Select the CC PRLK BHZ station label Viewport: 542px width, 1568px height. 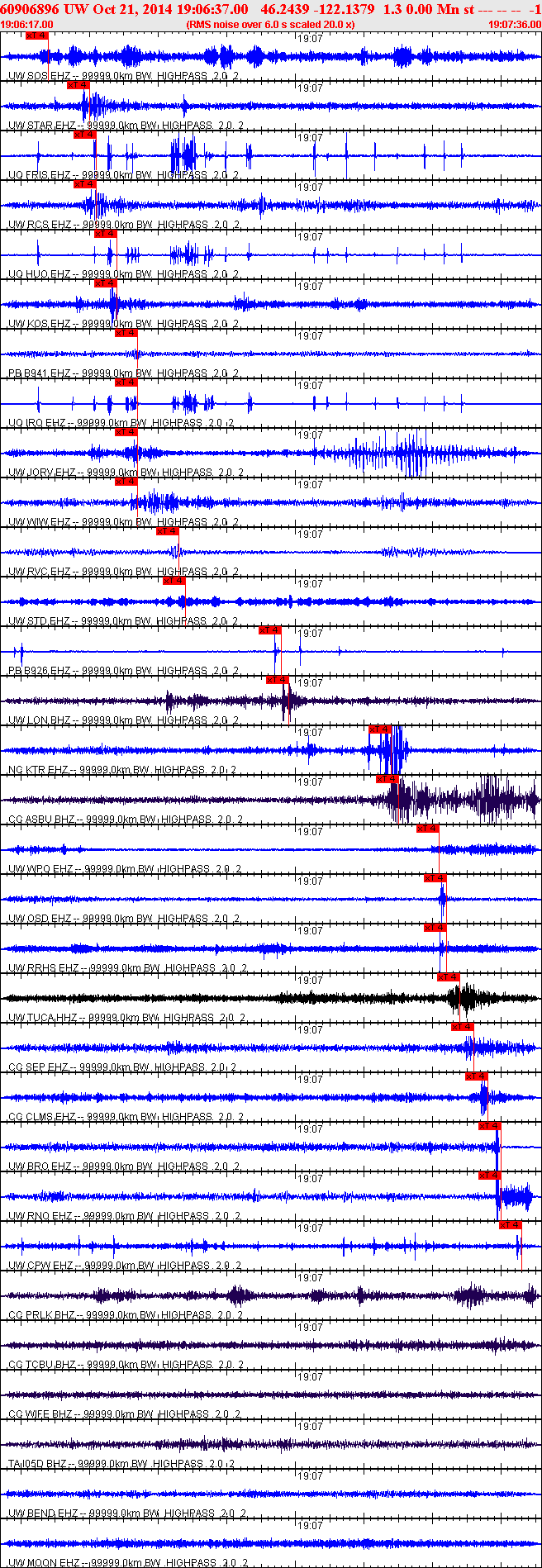pyautogui.click(x=42, y=1315)
